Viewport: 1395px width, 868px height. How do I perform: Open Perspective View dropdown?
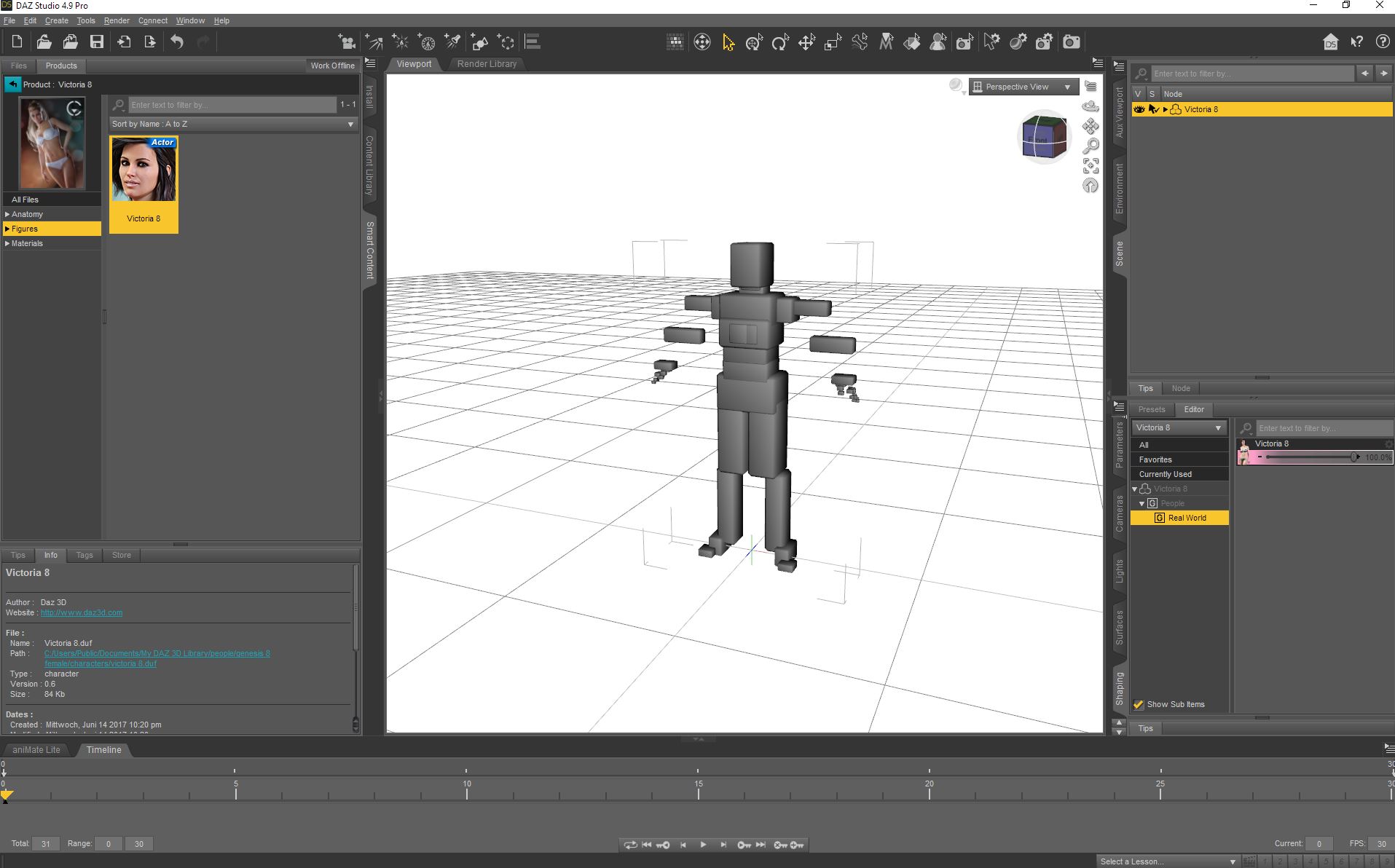click(x=1023, y=87)
